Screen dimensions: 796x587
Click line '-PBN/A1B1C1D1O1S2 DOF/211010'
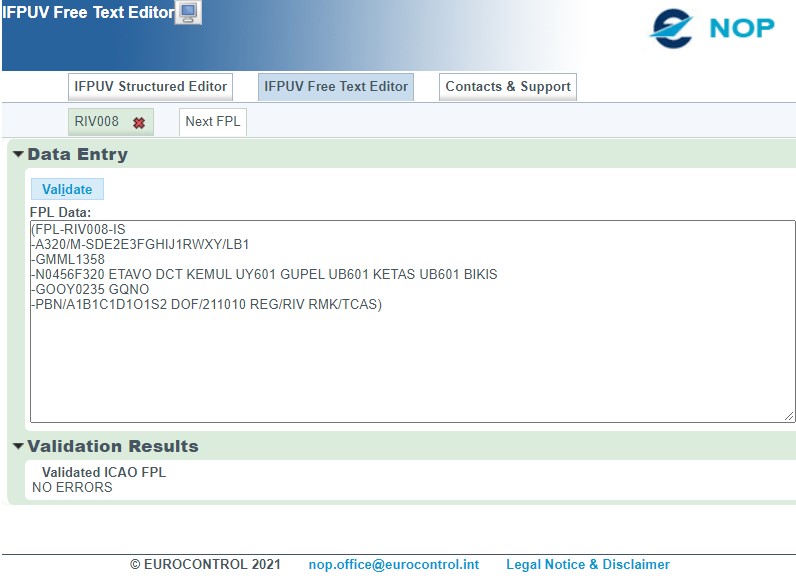pos(207,305)
